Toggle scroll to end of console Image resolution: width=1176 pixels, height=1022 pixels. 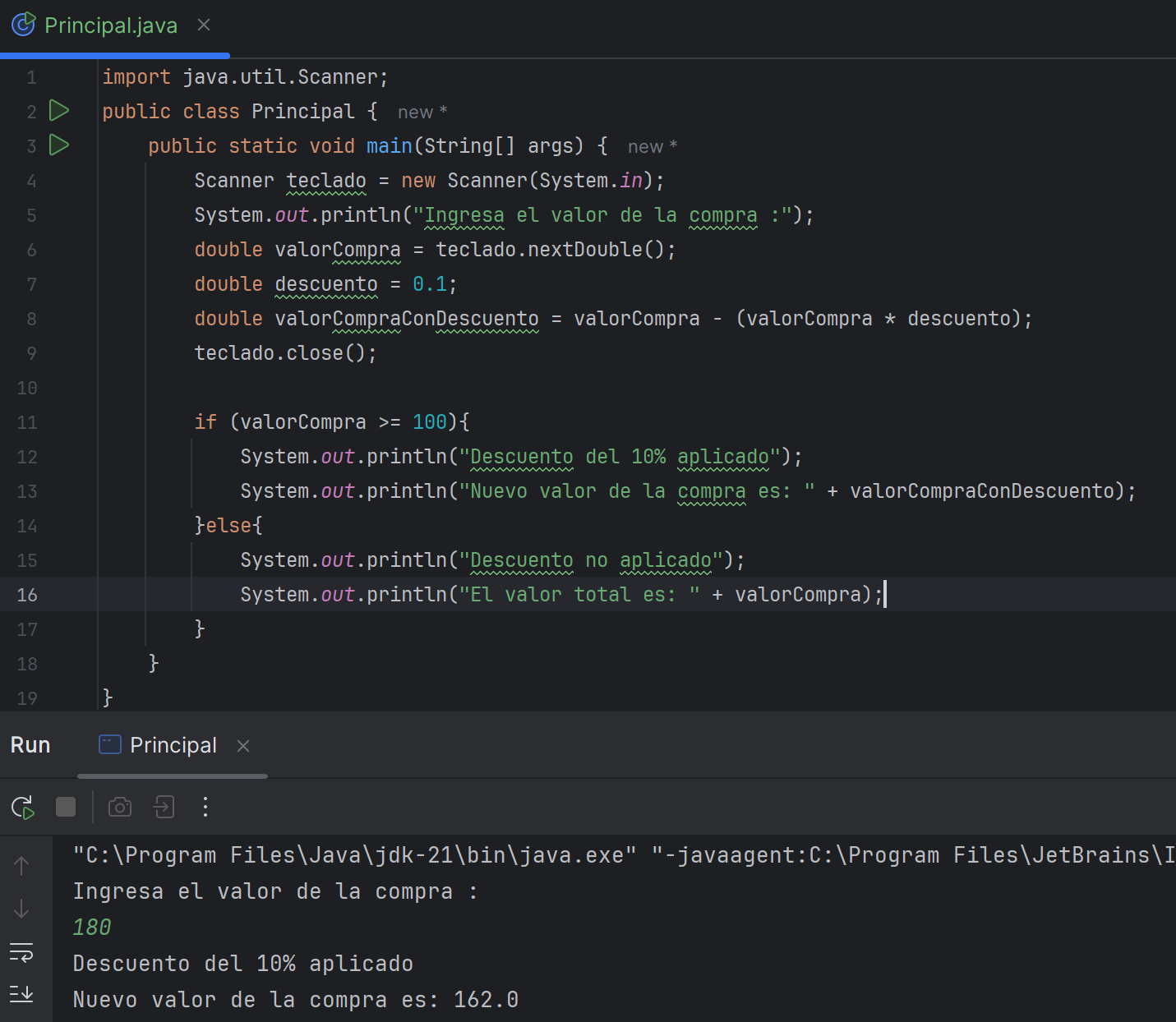[x=21, y=993]
